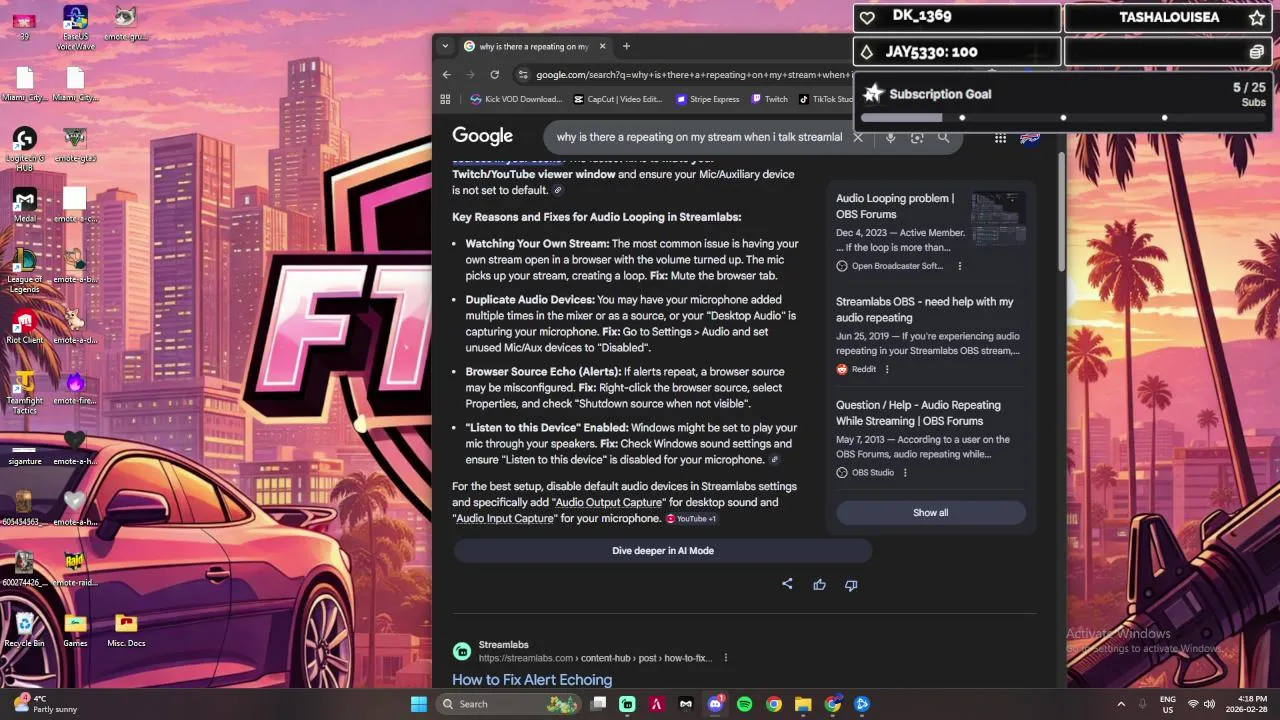Open the Games folder on the desktop

(x=75, y=630)
